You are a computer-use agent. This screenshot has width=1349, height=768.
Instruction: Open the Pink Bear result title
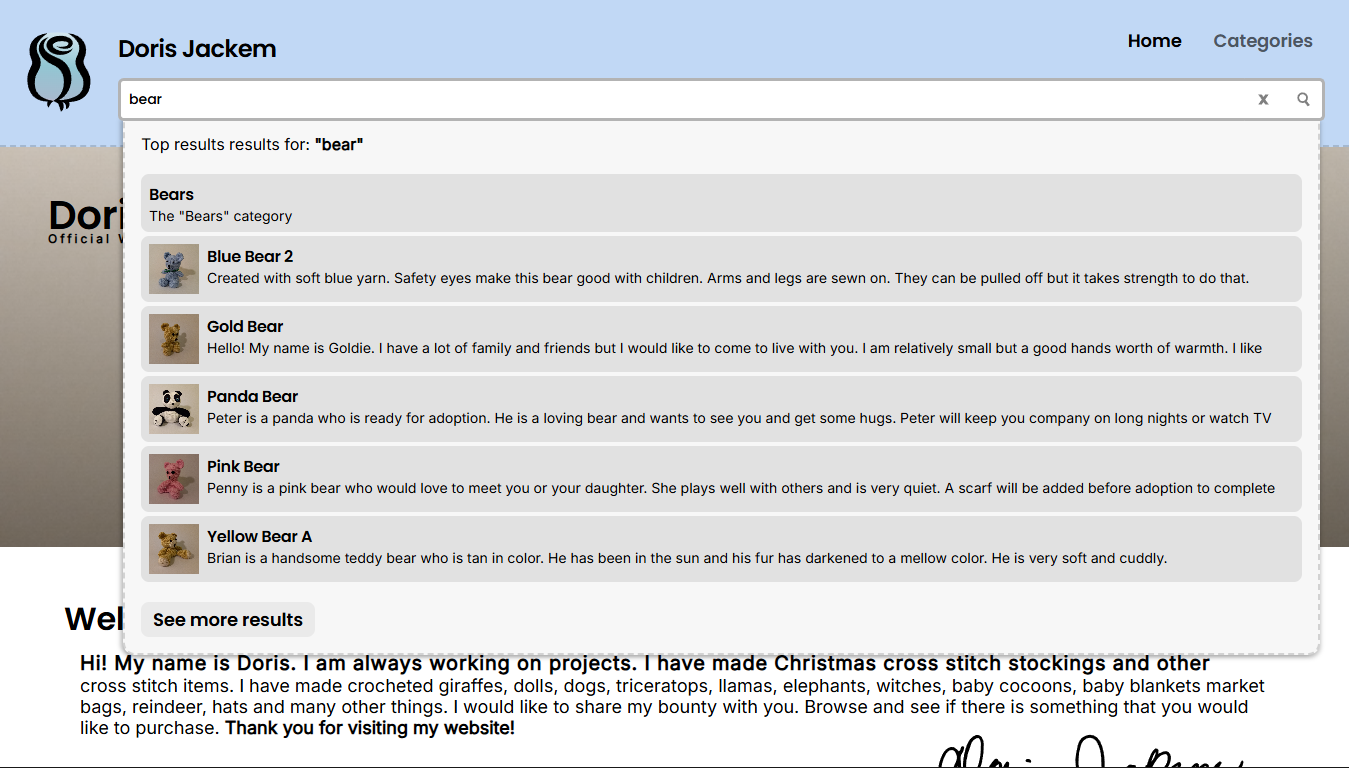pyautogui.click(x=243, y=467)
